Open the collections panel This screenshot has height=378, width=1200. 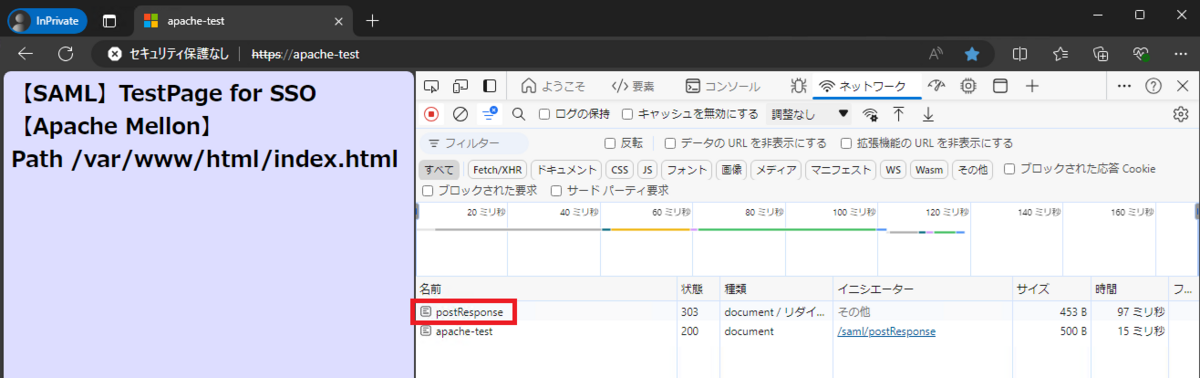[1101, 54]
